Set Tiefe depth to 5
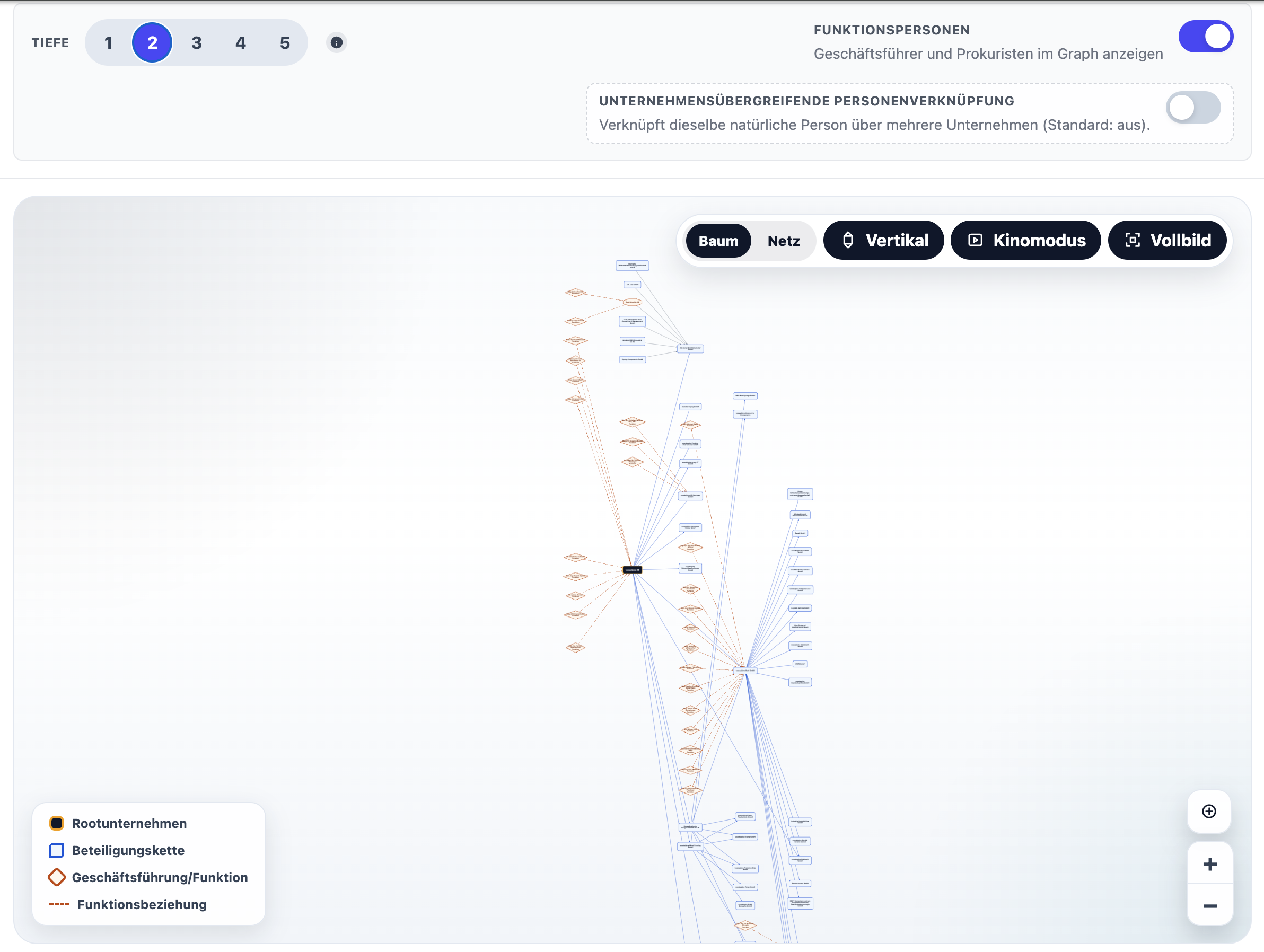This screenshot has height=952, width=1264. [285, 42]
